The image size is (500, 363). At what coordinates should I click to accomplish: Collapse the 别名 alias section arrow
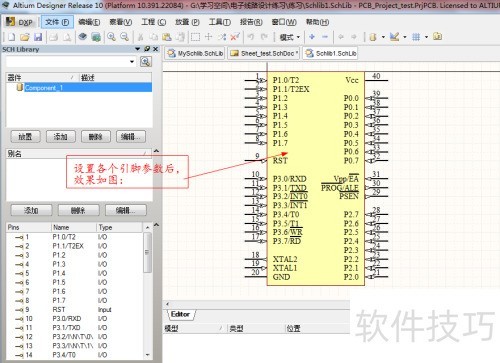(156, 151)
